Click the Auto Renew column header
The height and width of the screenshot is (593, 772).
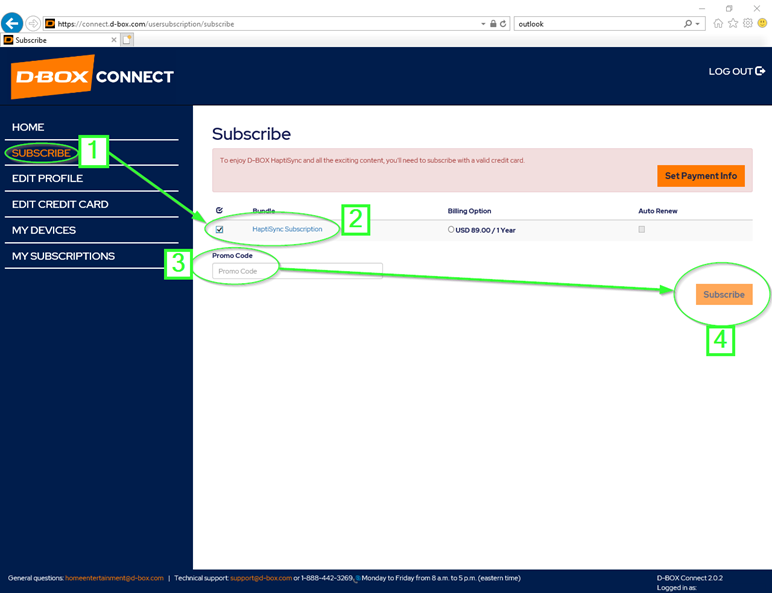pyautogui.click(x=658, y=211)
